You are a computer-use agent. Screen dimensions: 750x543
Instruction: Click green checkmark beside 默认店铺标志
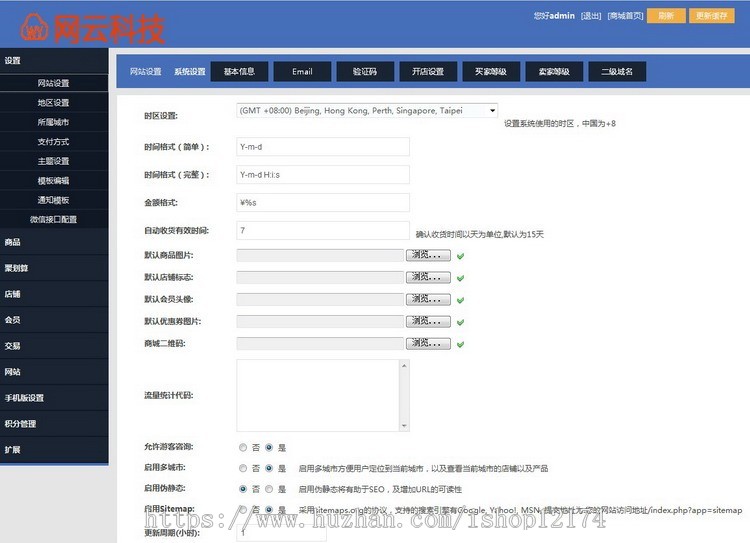460,278
